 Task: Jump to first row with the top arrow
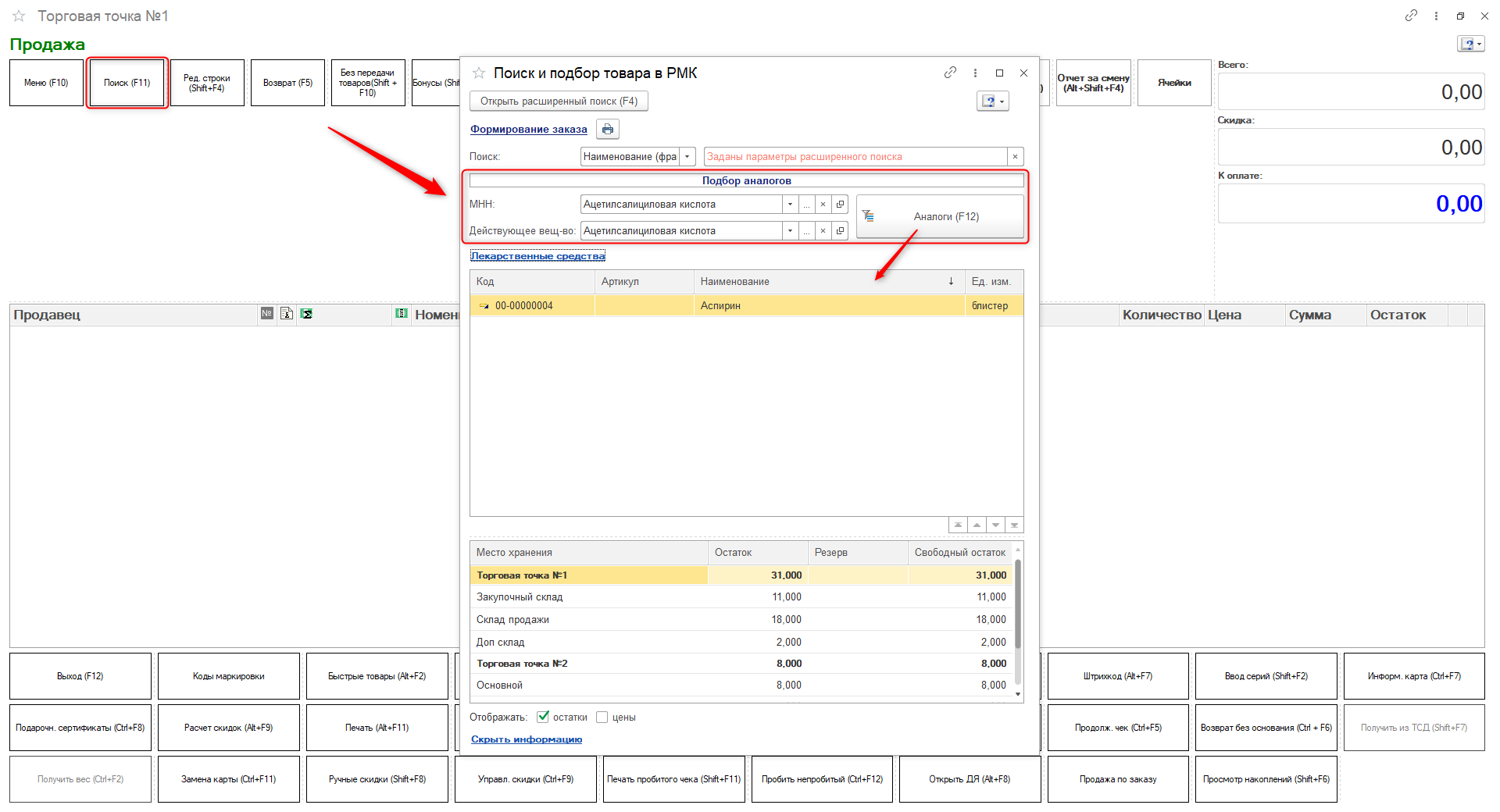click(x=958, y=525)
